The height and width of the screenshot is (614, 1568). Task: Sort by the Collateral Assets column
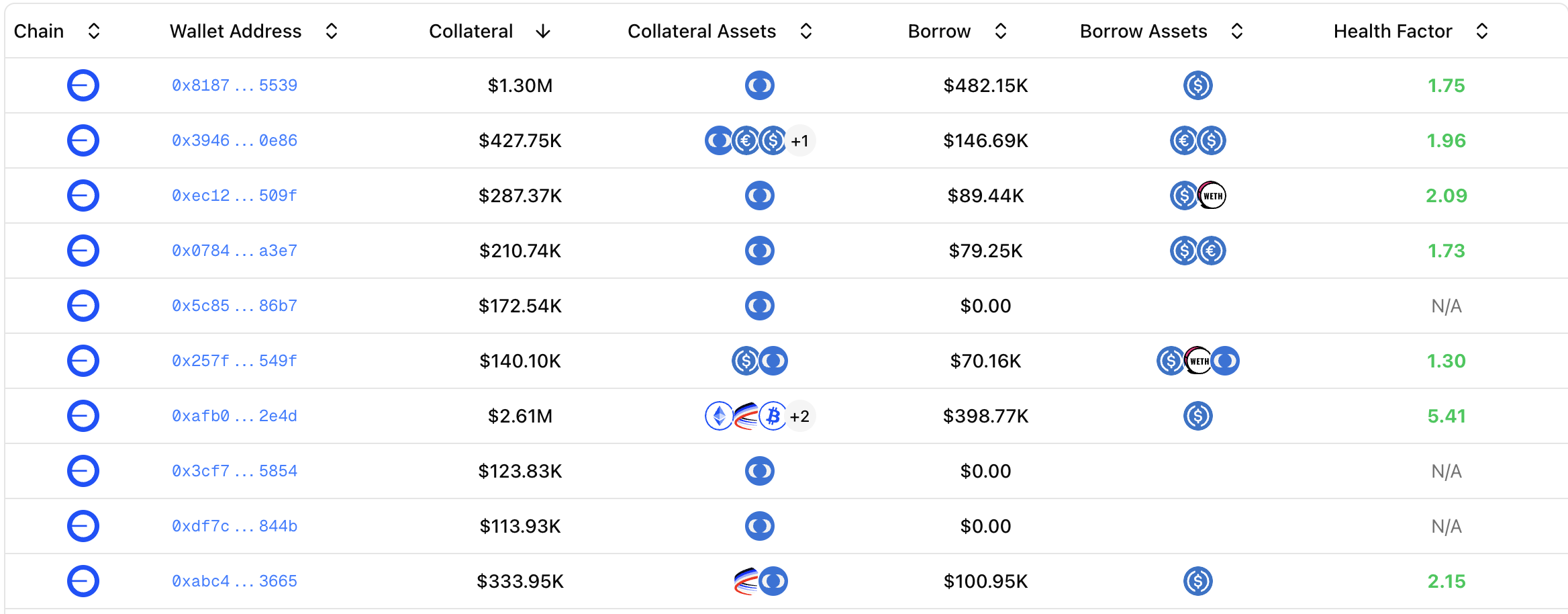[806, 31]
